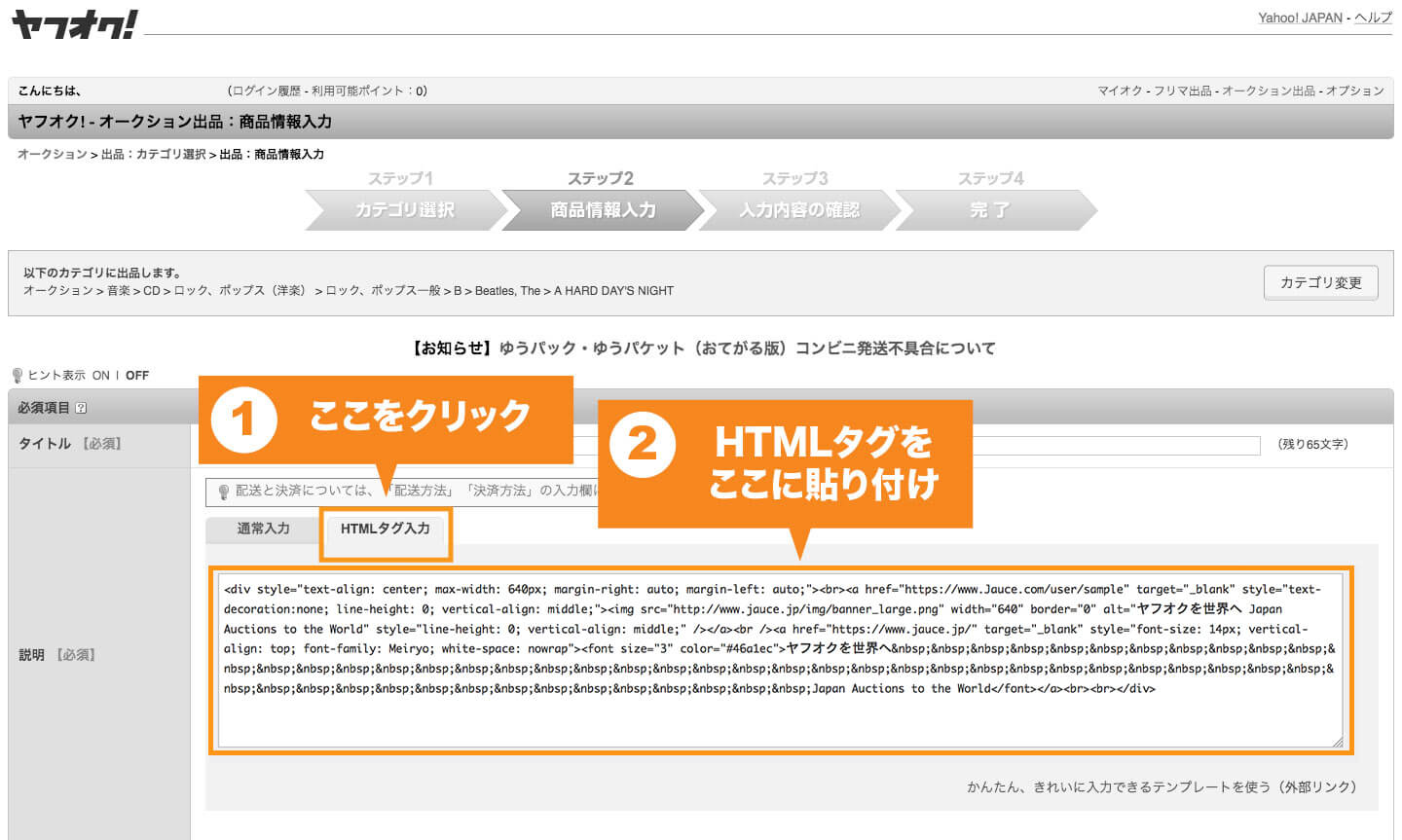Click the textarea resize grip handle
Image resolution: width=1402 pixels, height=840 pixels.
1338,742
